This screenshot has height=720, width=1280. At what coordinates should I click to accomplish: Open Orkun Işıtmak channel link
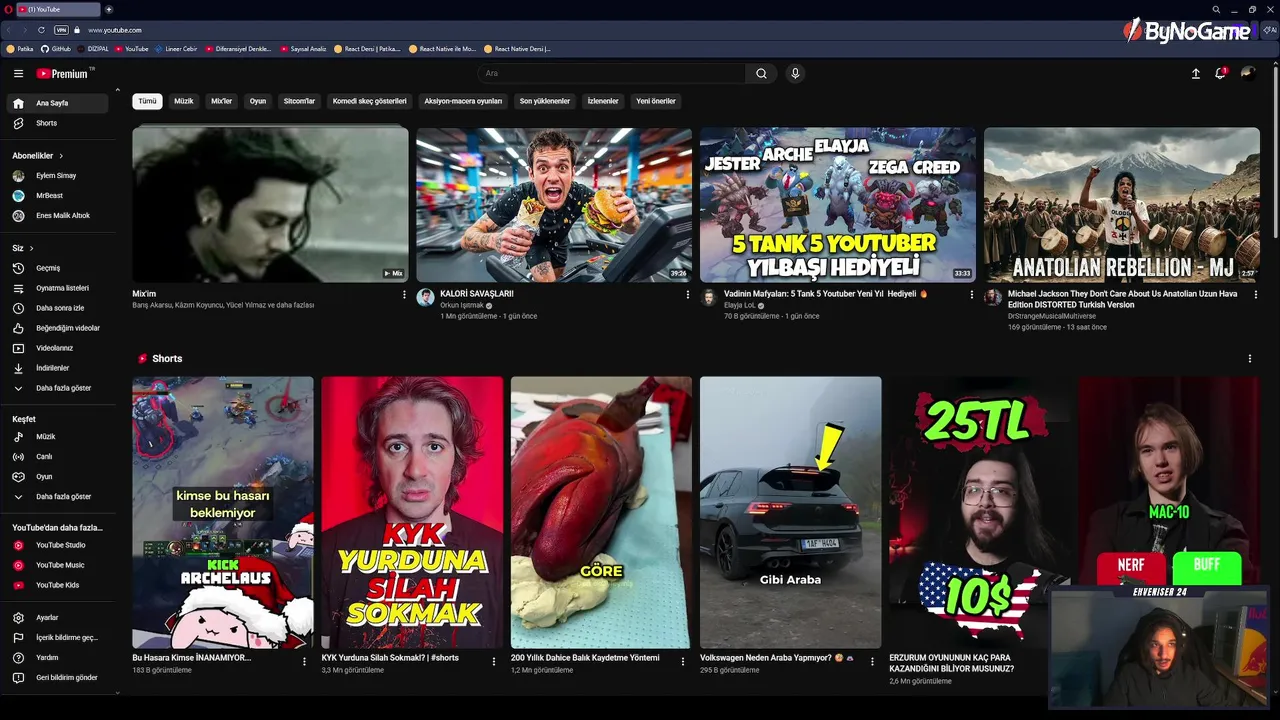click(462, 305)
